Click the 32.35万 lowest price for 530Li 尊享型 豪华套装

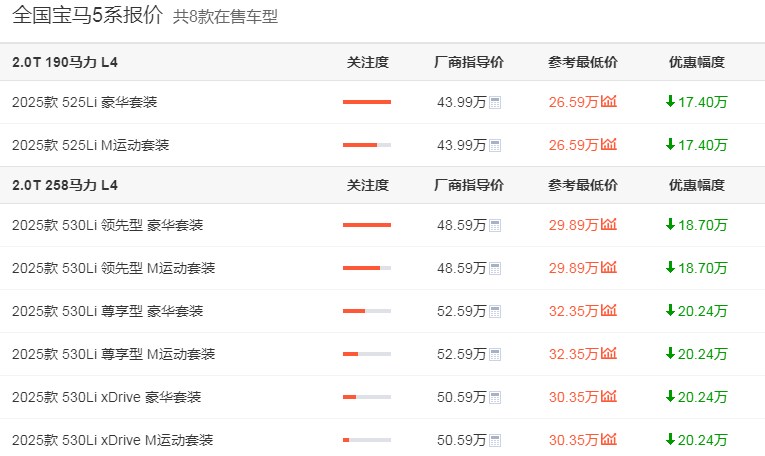pos(573,311)
